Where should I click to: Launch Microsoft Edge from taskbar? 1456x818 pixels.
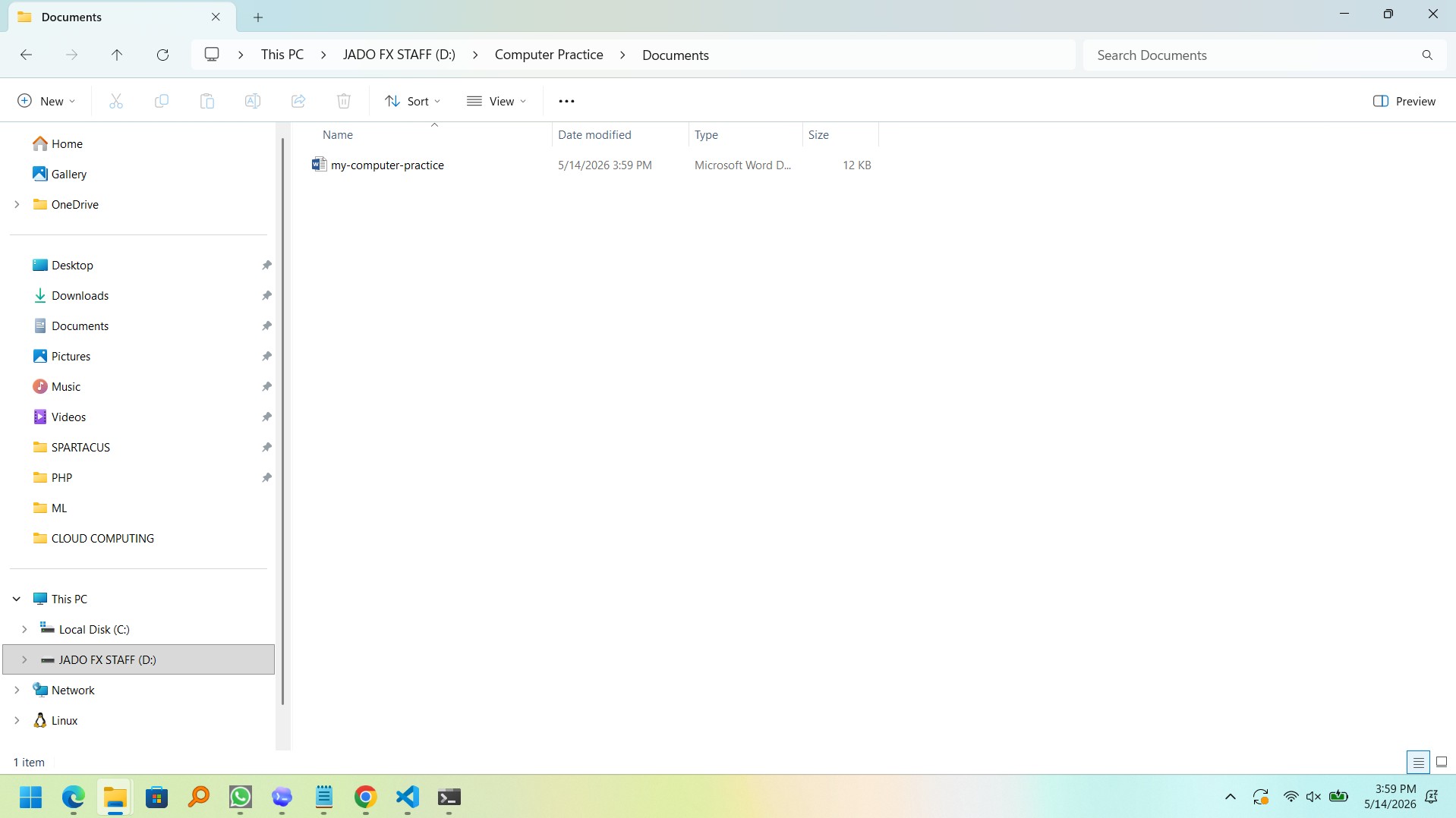coord(74,798)
